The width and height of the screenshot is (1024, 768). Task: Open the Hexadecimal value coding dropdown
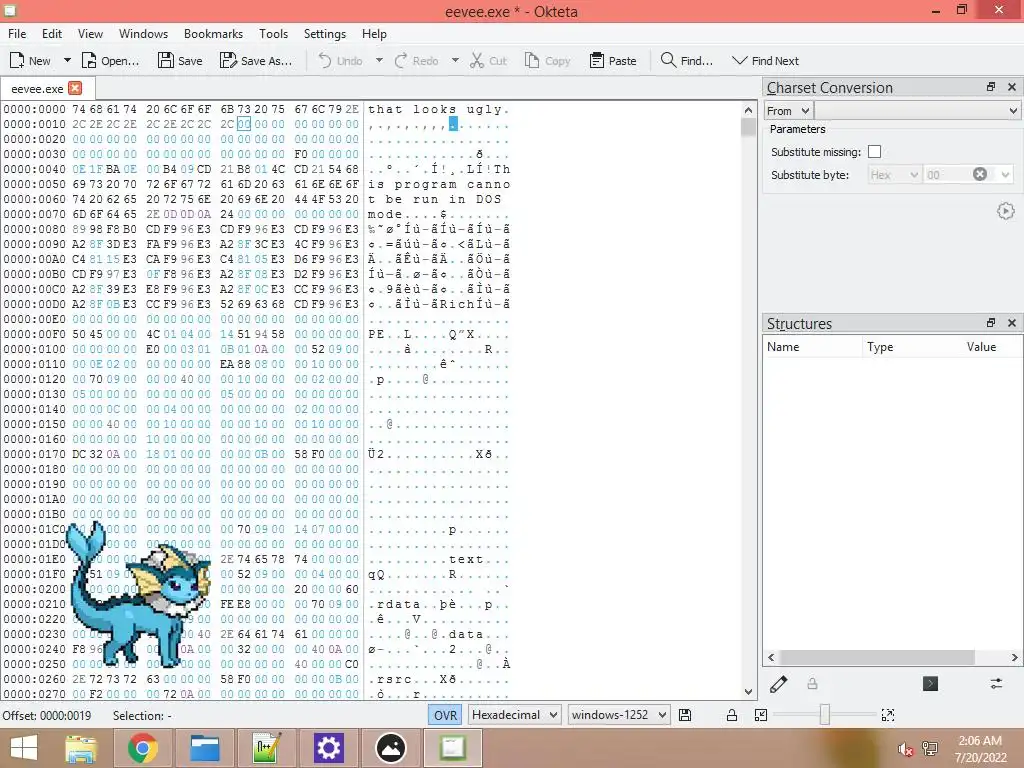(x=515, y=715)
